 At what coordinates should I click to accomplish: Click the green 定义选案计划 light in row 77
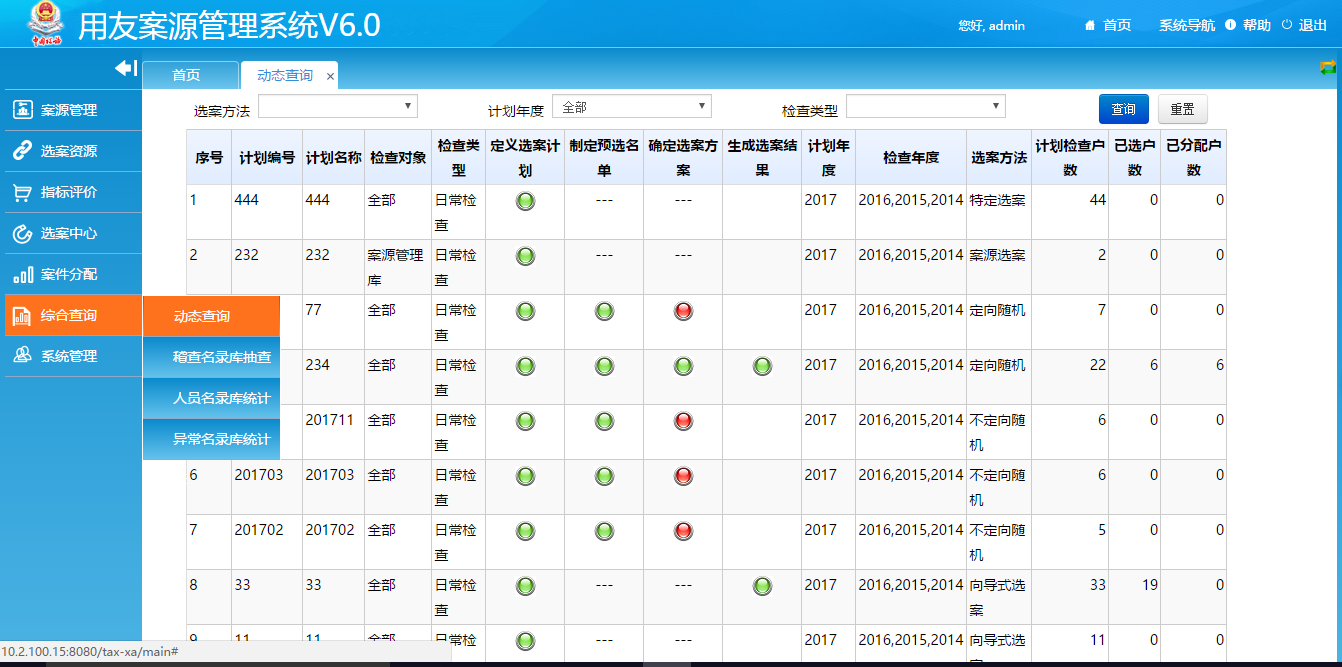pyautogui.click(x=525, y=311)
